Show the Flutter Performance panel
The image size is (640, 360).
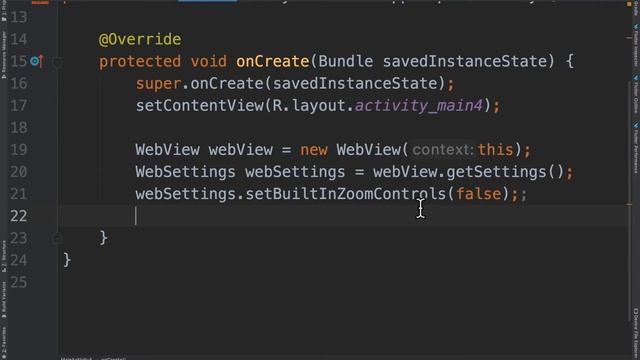[636, 147]
